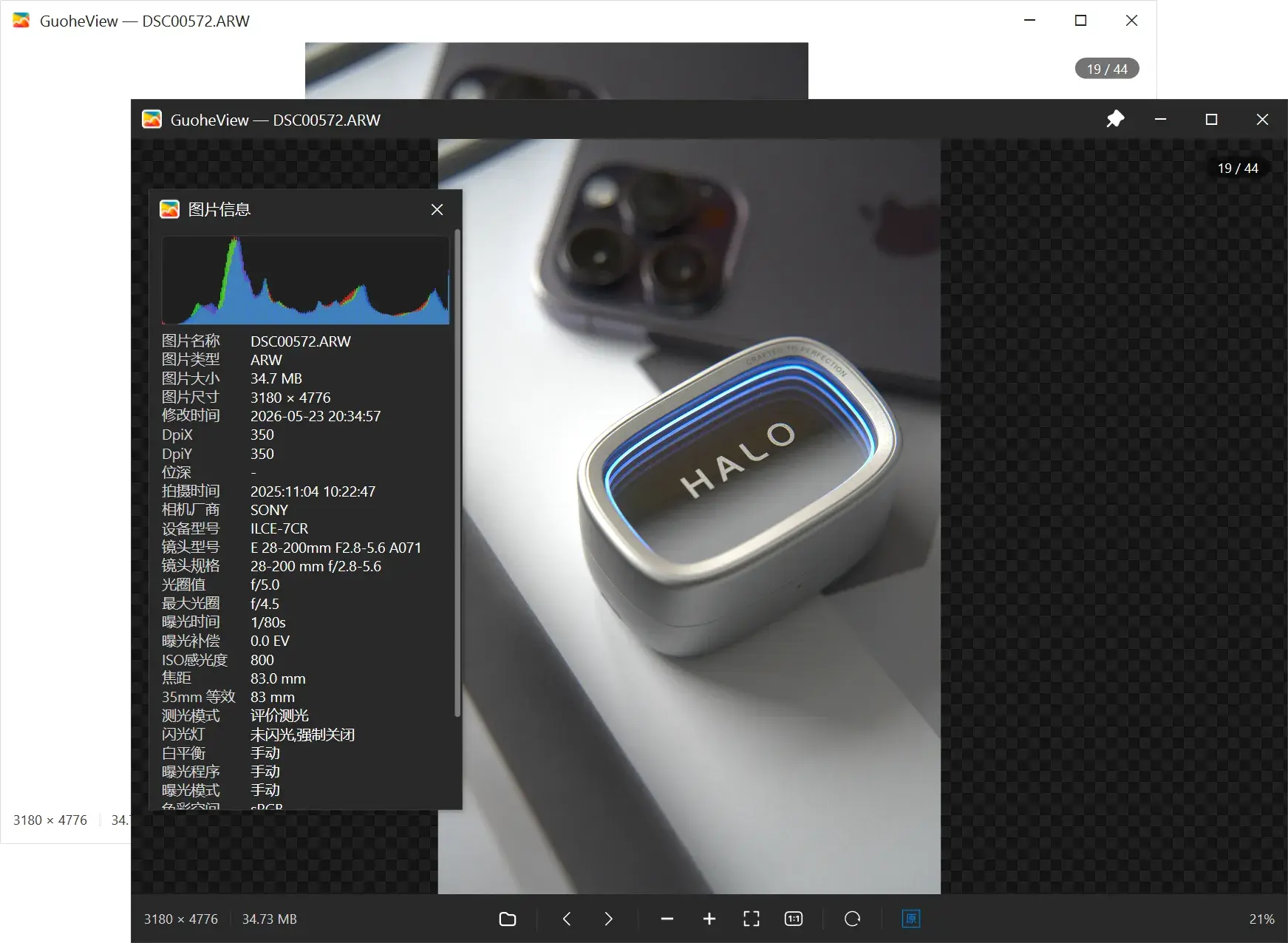Select flash value 未闪光,强制关闭
The image size is (1288, 943).
[x=303, y=735]
